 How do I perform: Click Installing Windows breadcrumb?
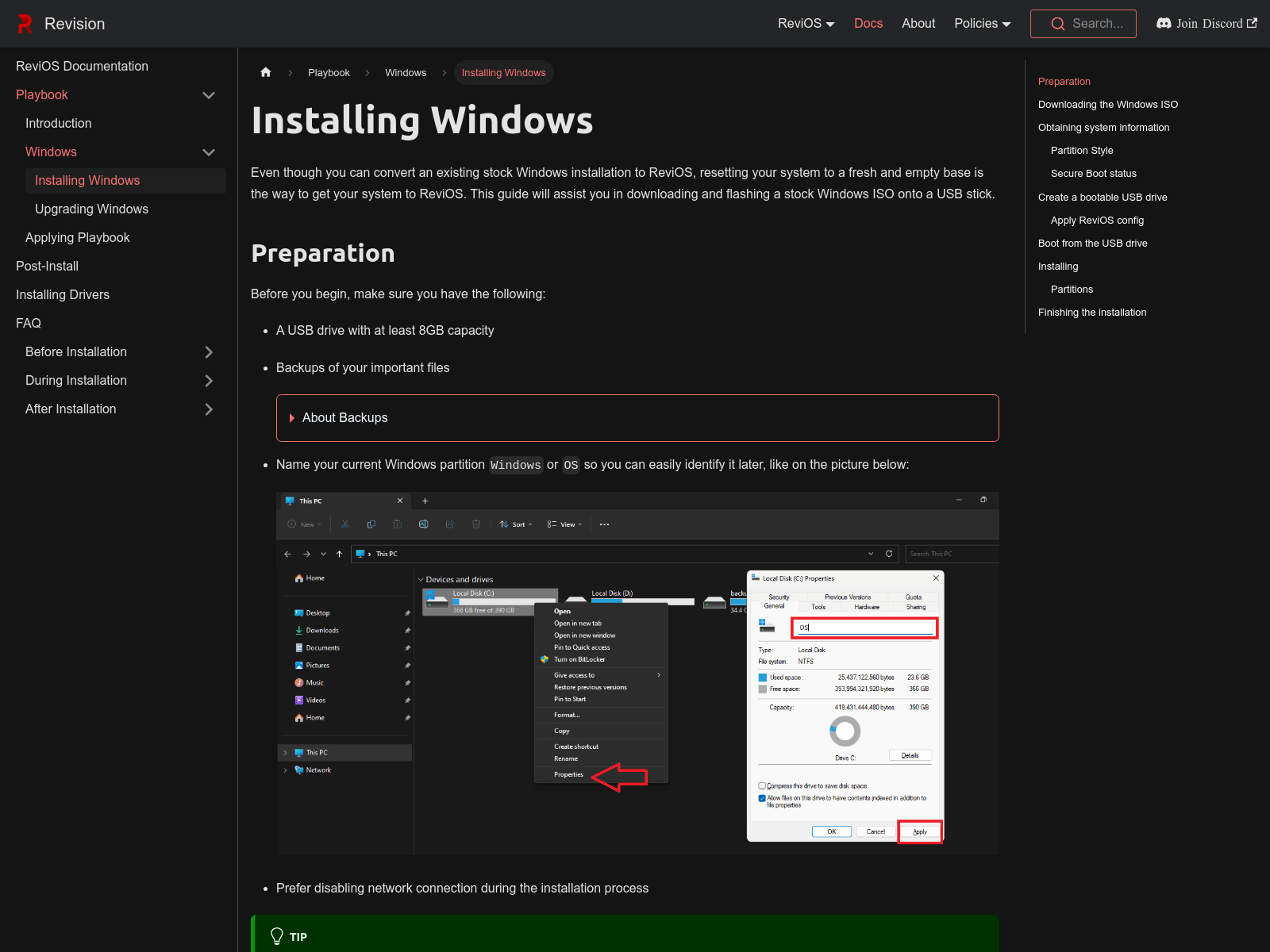tap(504, 73)
